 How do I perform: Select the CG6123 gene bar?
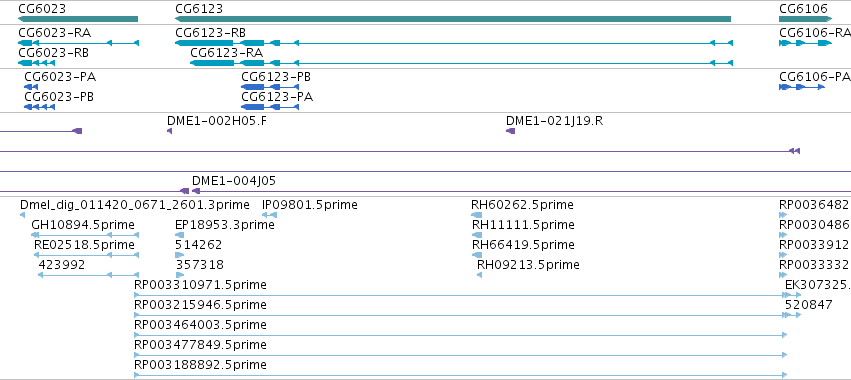point(453,19)
